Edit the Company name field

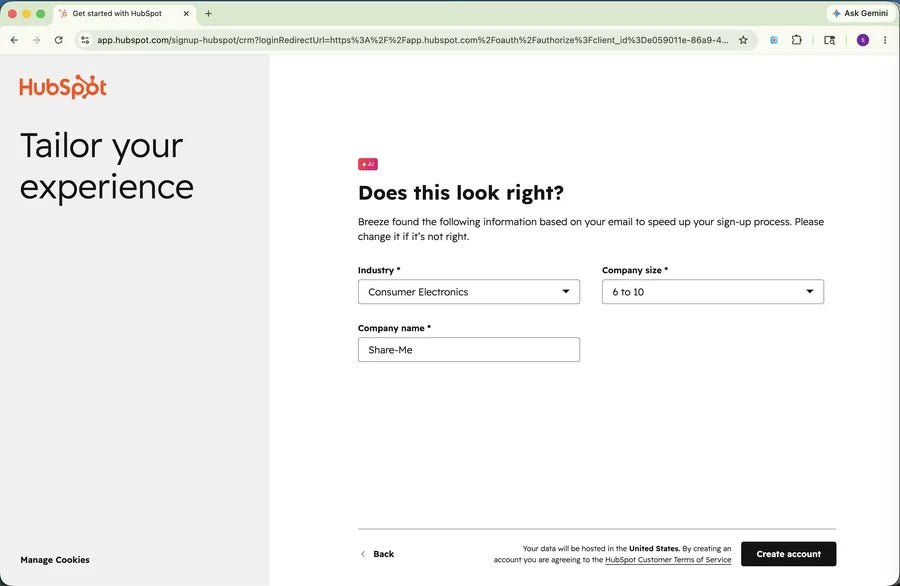click(x=469, y=350)
